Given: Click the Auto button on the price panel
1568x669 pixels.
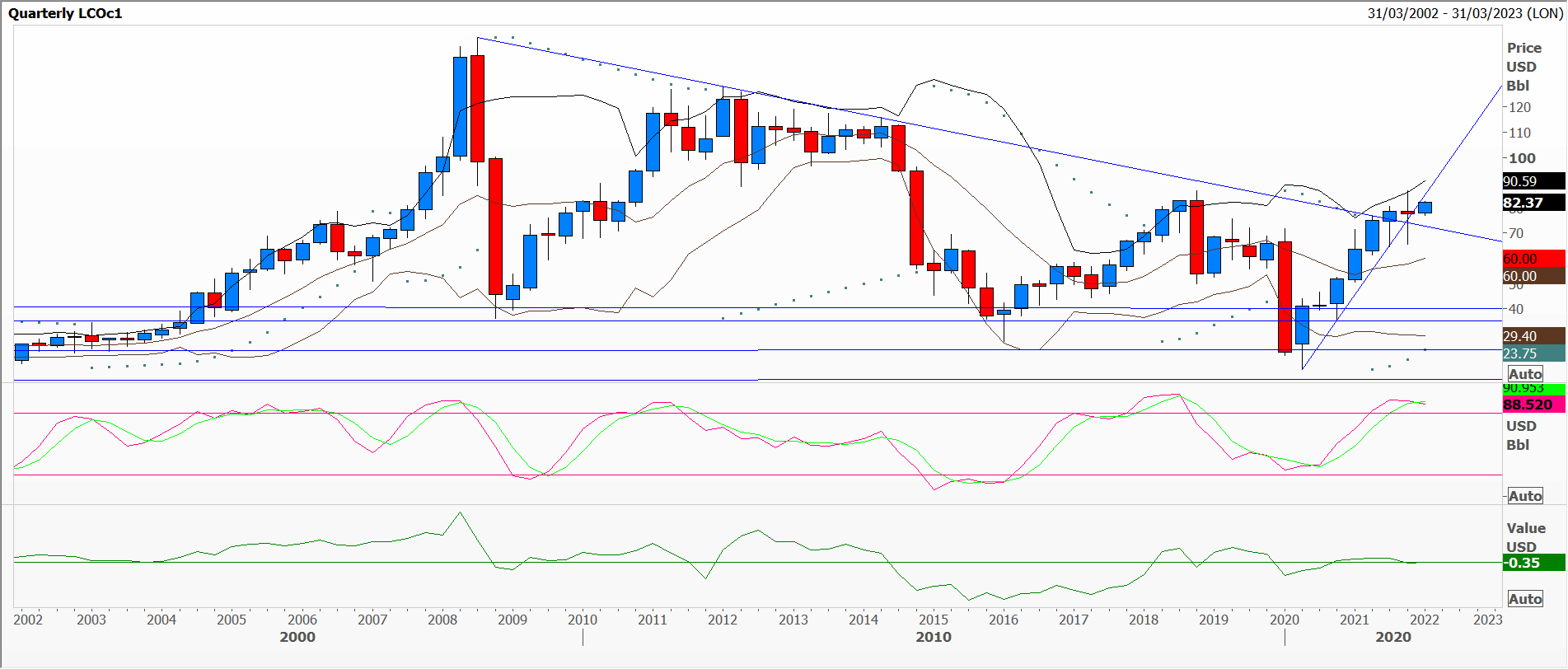Looking at the screenshot, I should click(1525, 374).
